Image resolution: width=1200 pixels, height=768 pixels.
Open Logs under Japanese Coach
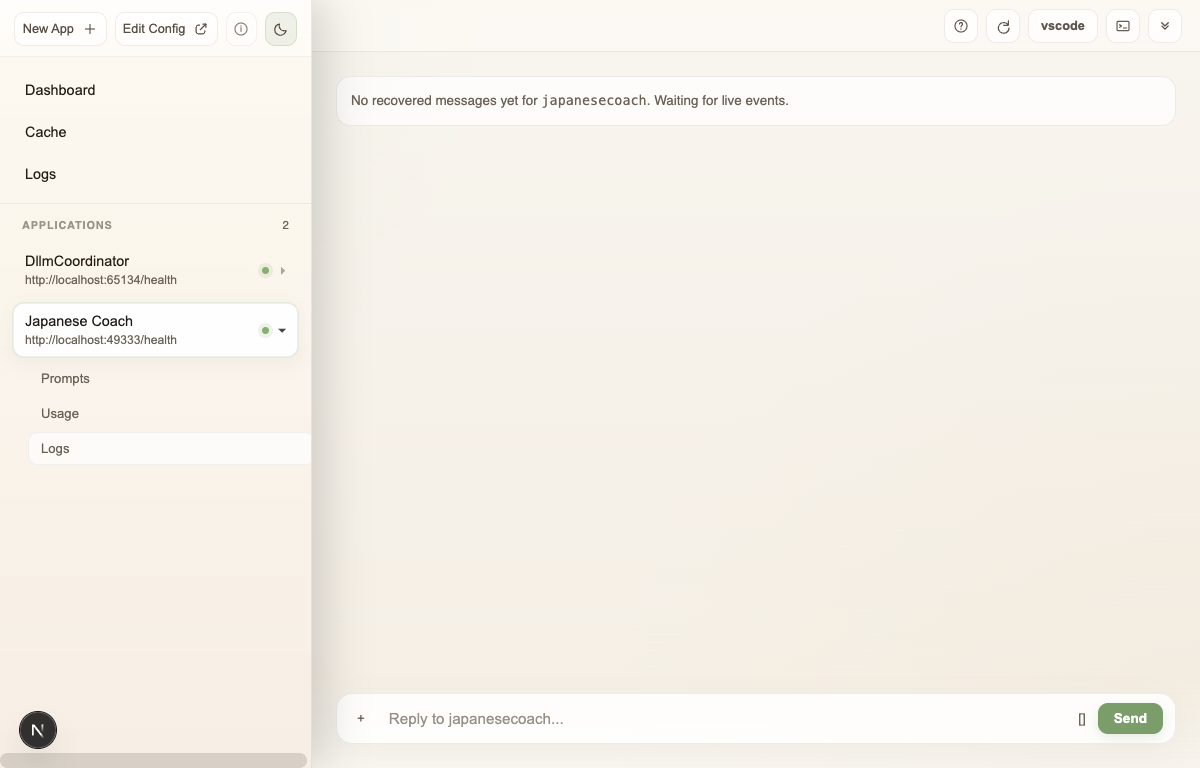170,448
